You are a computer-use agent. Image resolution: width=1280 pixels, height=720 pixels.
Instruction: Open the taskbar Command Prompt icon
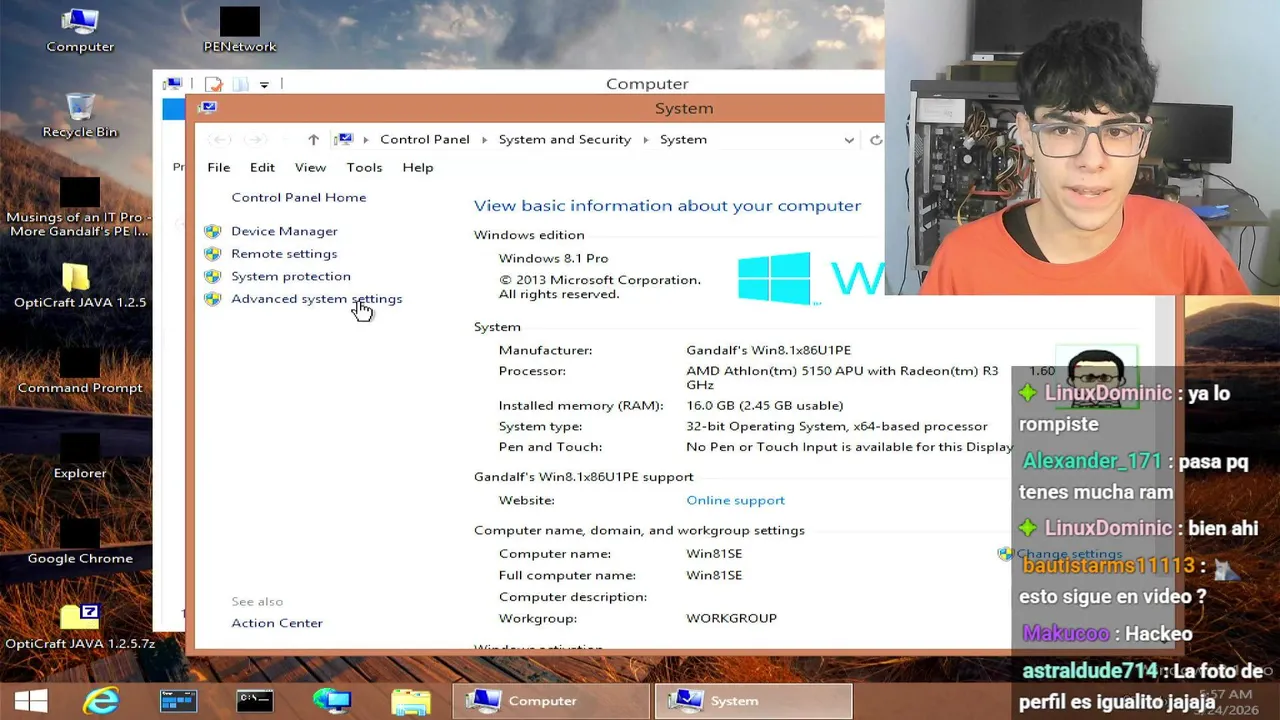click(x=254, y=701)
